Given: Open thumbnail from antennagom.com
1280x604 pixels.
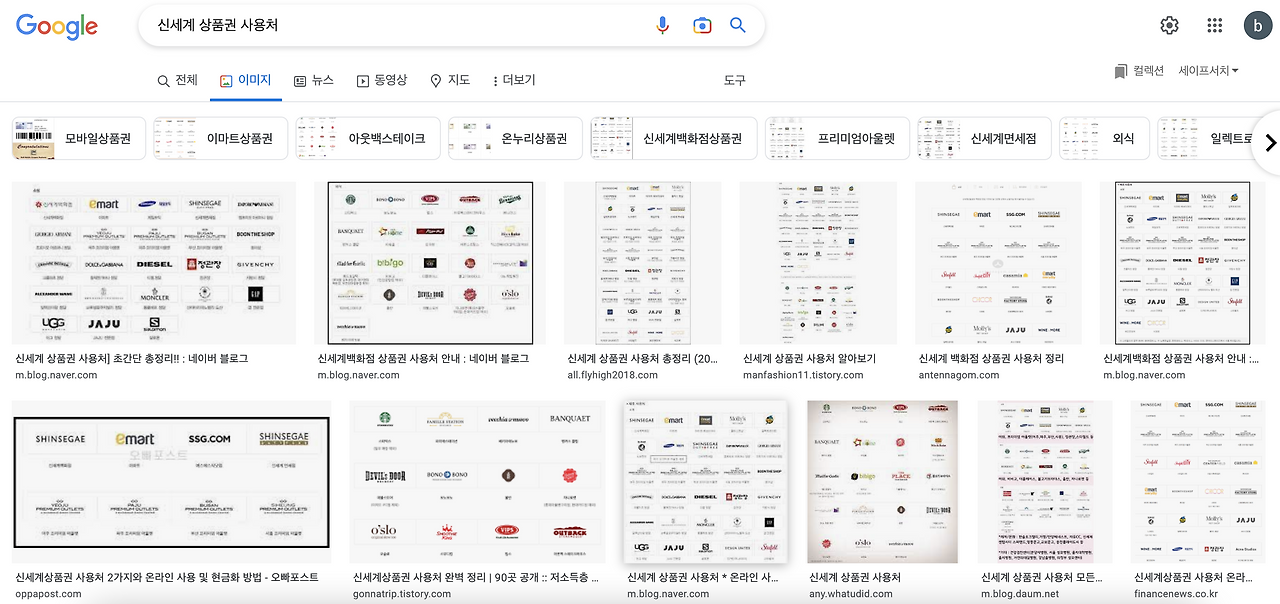Looking at the screenshot, I should [999, 263].
